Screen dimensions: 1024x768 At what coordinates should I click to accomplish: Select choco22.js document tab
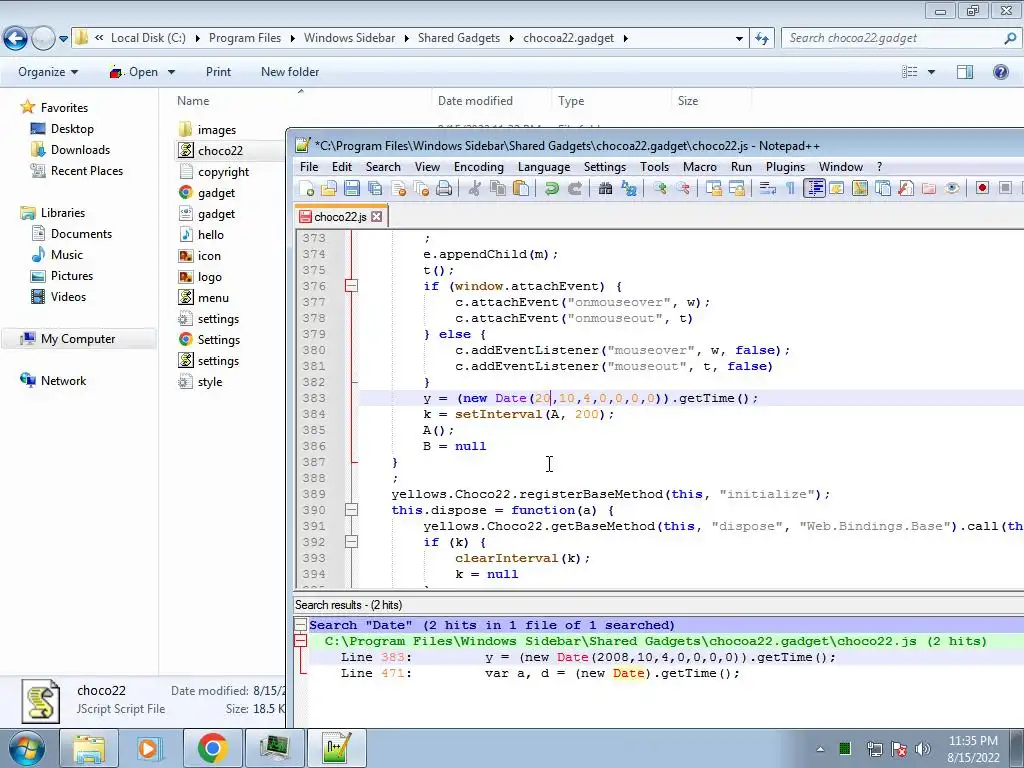click(x=340, y=217)
